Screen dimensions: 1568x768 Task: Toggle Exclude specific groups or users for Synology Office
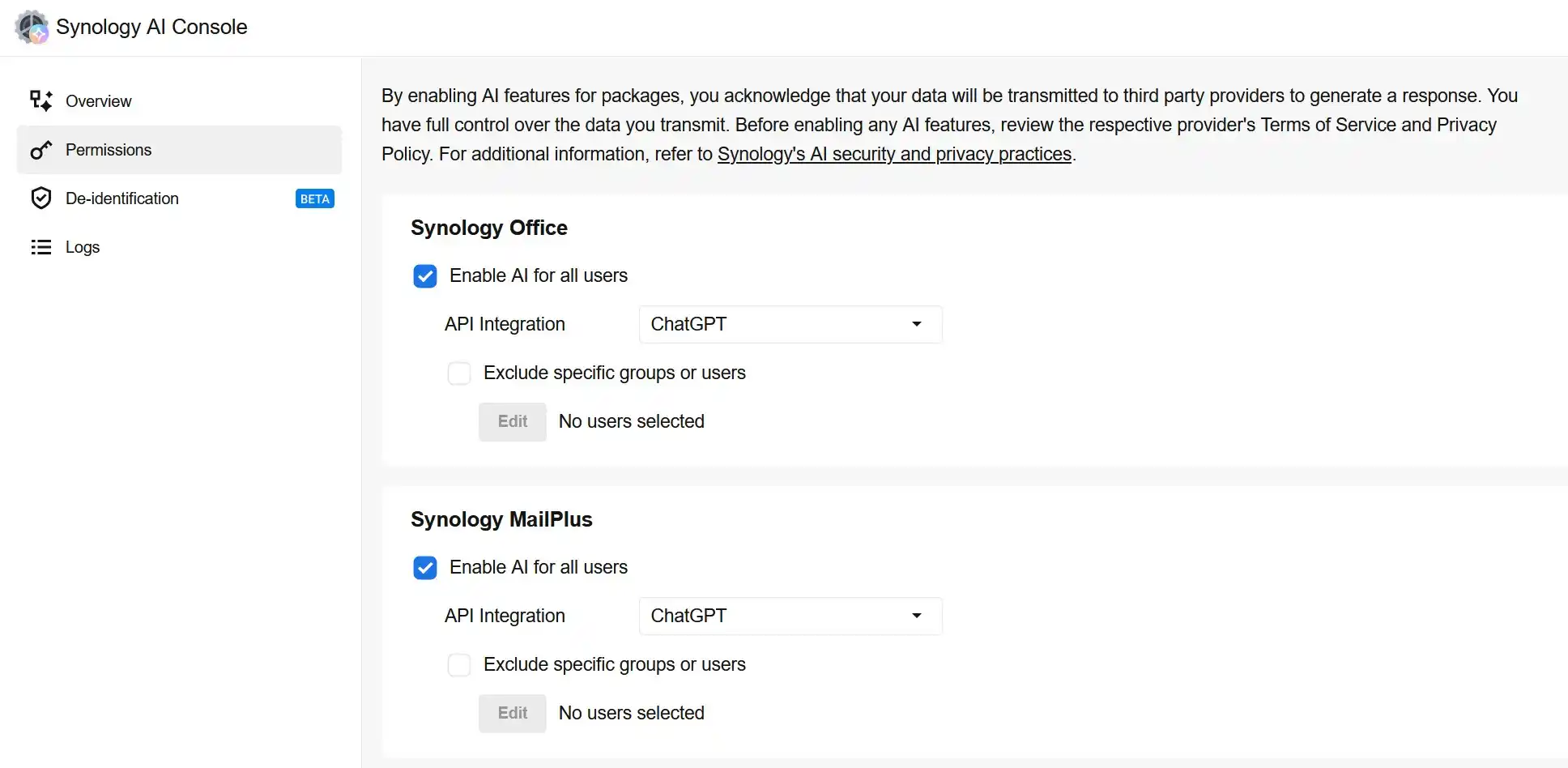click(x=459, y=373)
